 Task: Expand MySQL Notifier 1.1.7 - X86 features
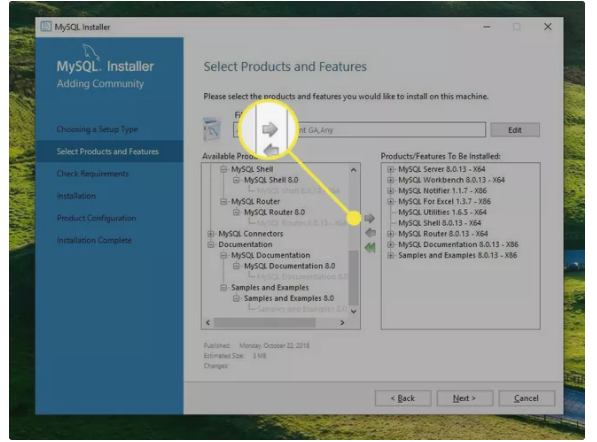coord(390,191)
